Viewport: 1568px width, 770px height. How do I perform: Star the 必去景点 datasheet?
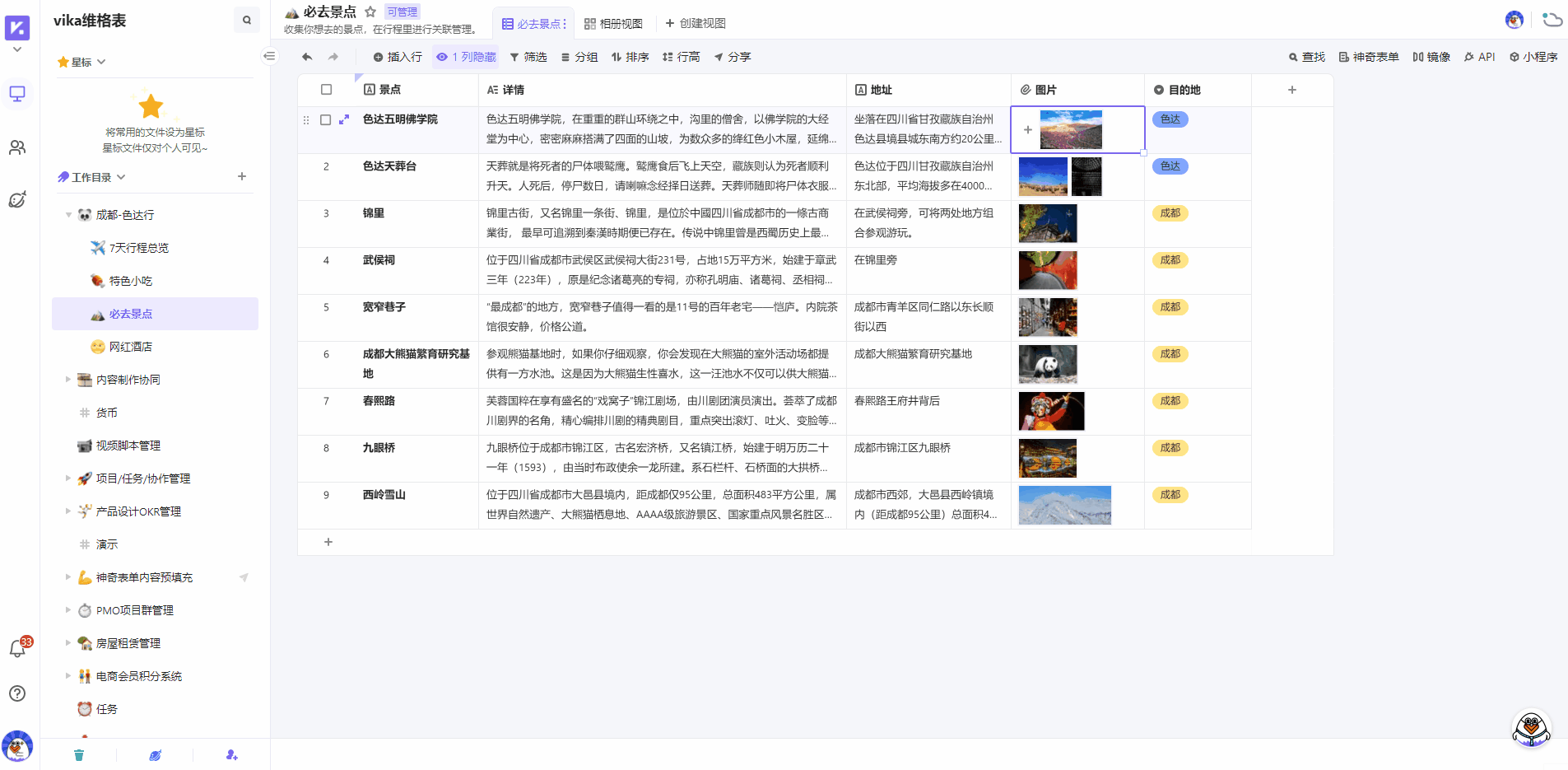(370, 12)
